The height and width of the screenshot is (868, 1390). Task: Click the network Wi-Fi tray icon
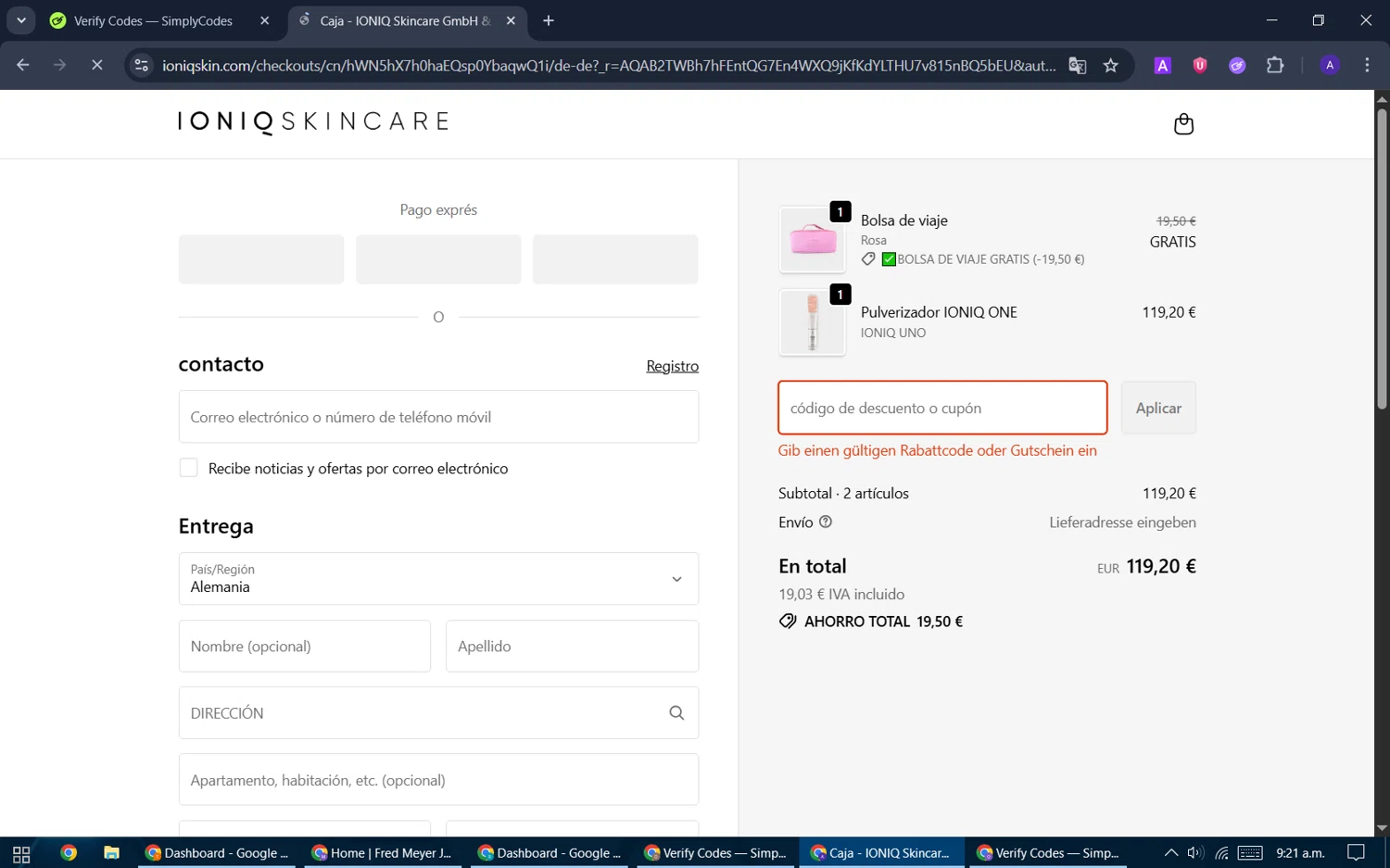[1221, 853]
